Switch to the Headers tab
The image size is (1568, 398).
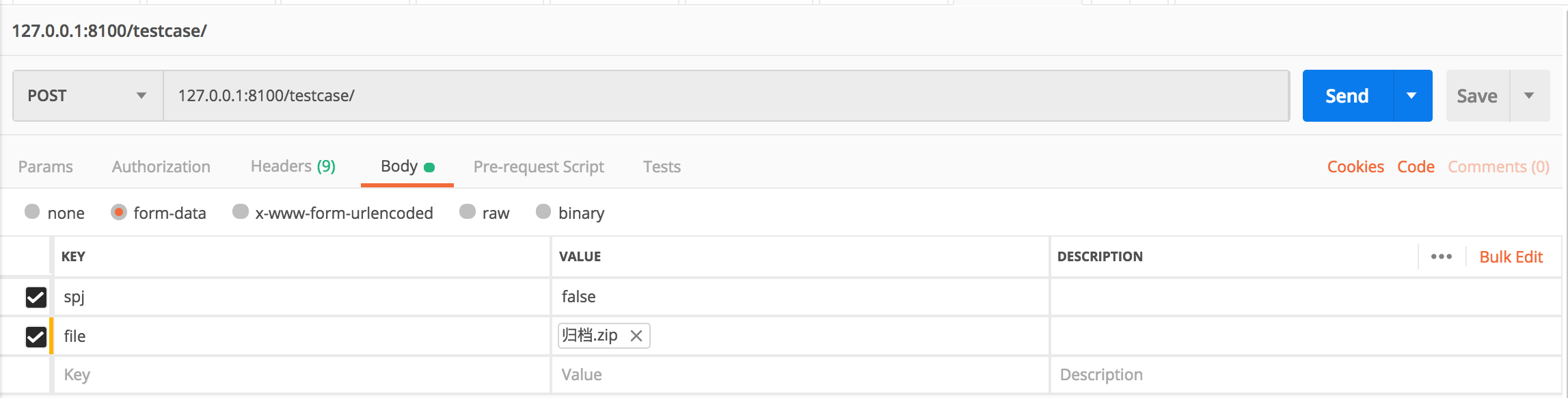point(293,167)
